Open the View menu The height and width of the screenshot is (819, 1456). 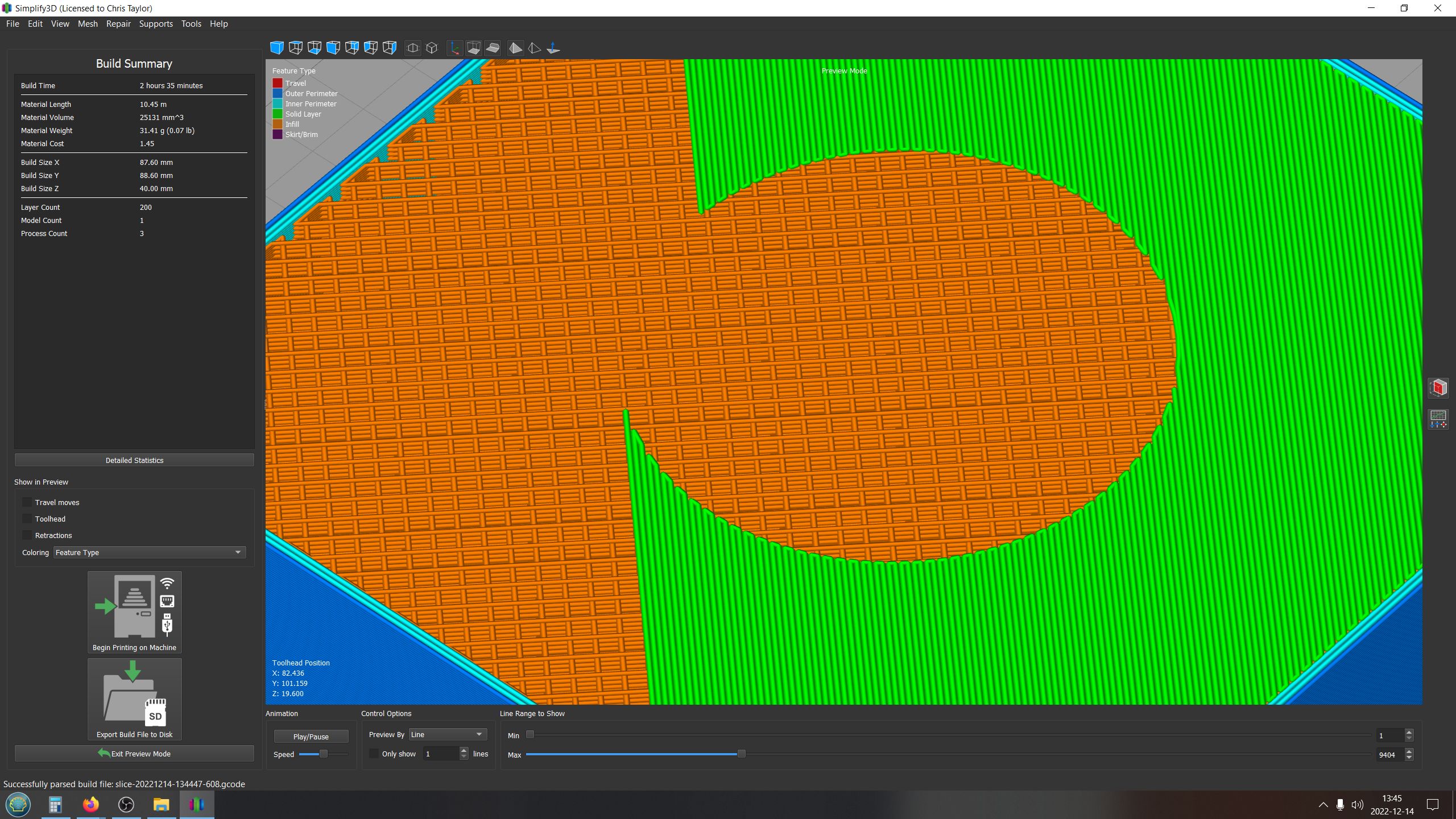[60, 24]
